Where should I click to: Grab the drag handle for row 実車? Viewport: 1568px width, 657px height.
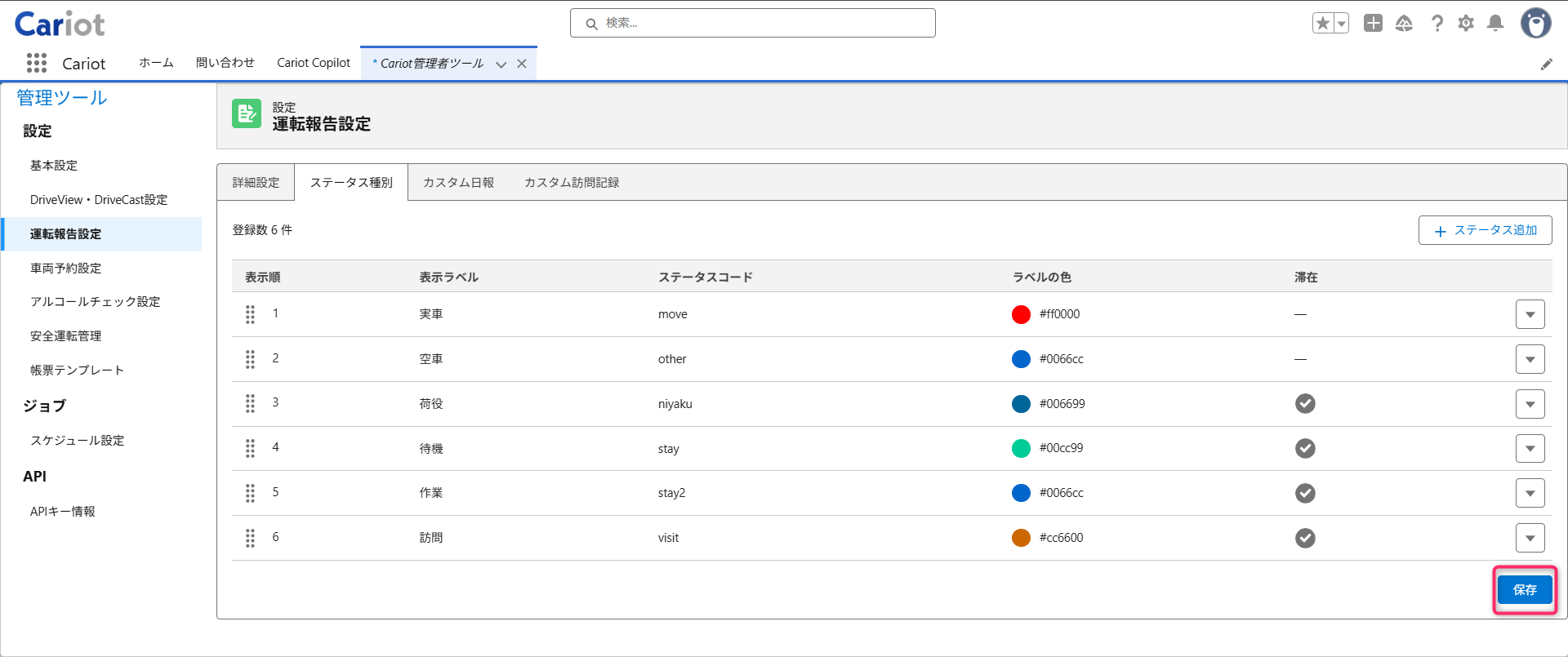pos(250,314)
